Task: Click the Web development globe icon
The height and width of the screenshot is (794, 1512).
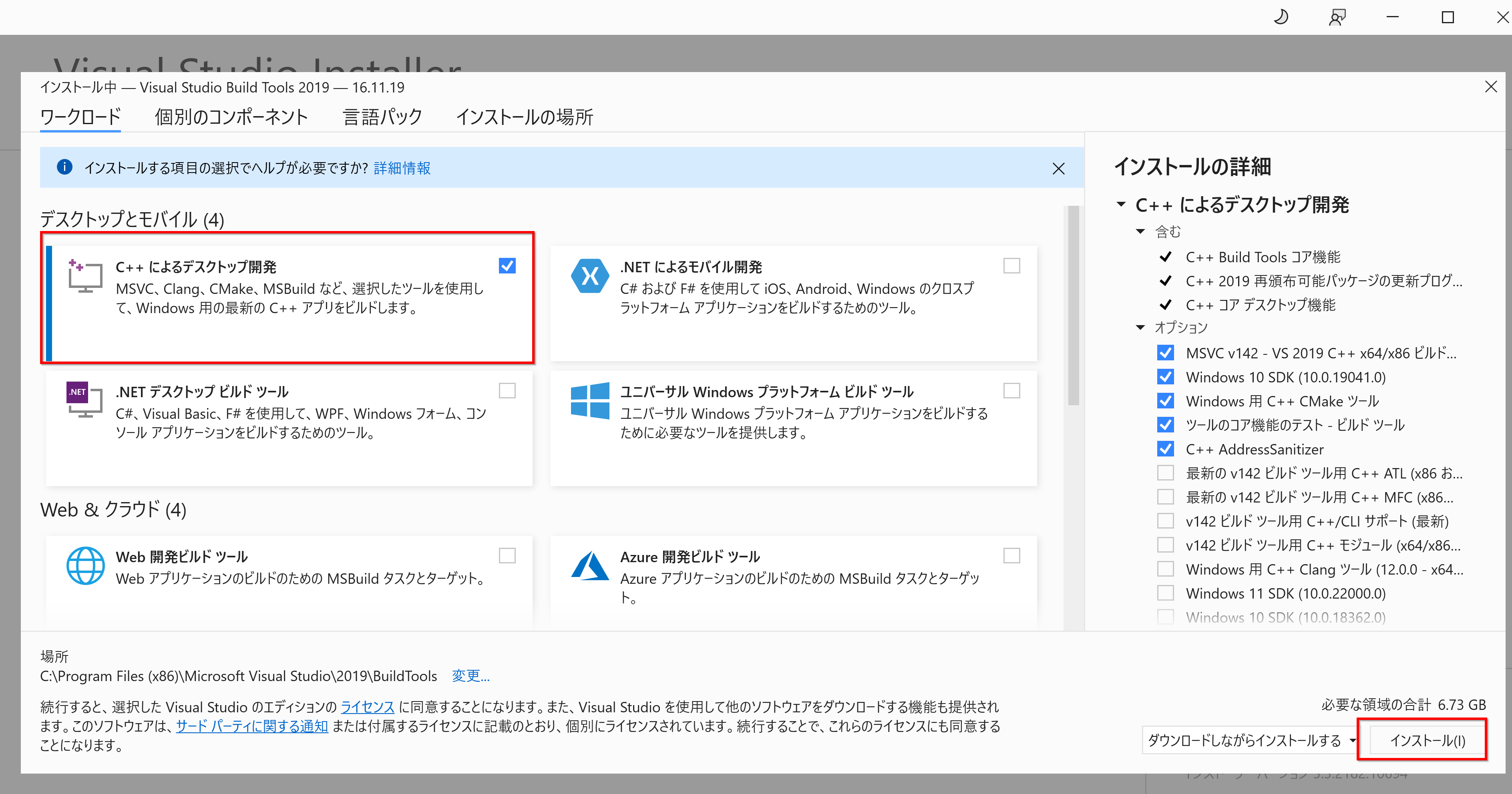Action: pyautogui.click(x=85, y=566)
